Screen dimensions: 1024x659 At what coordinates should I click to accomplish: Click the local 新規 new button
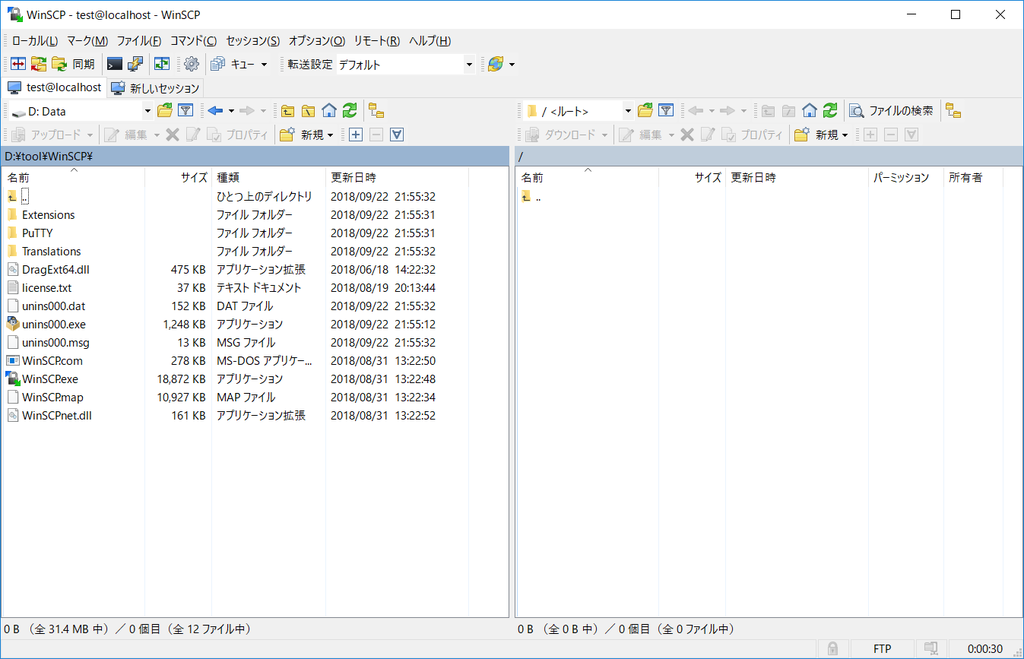point(307,135)
